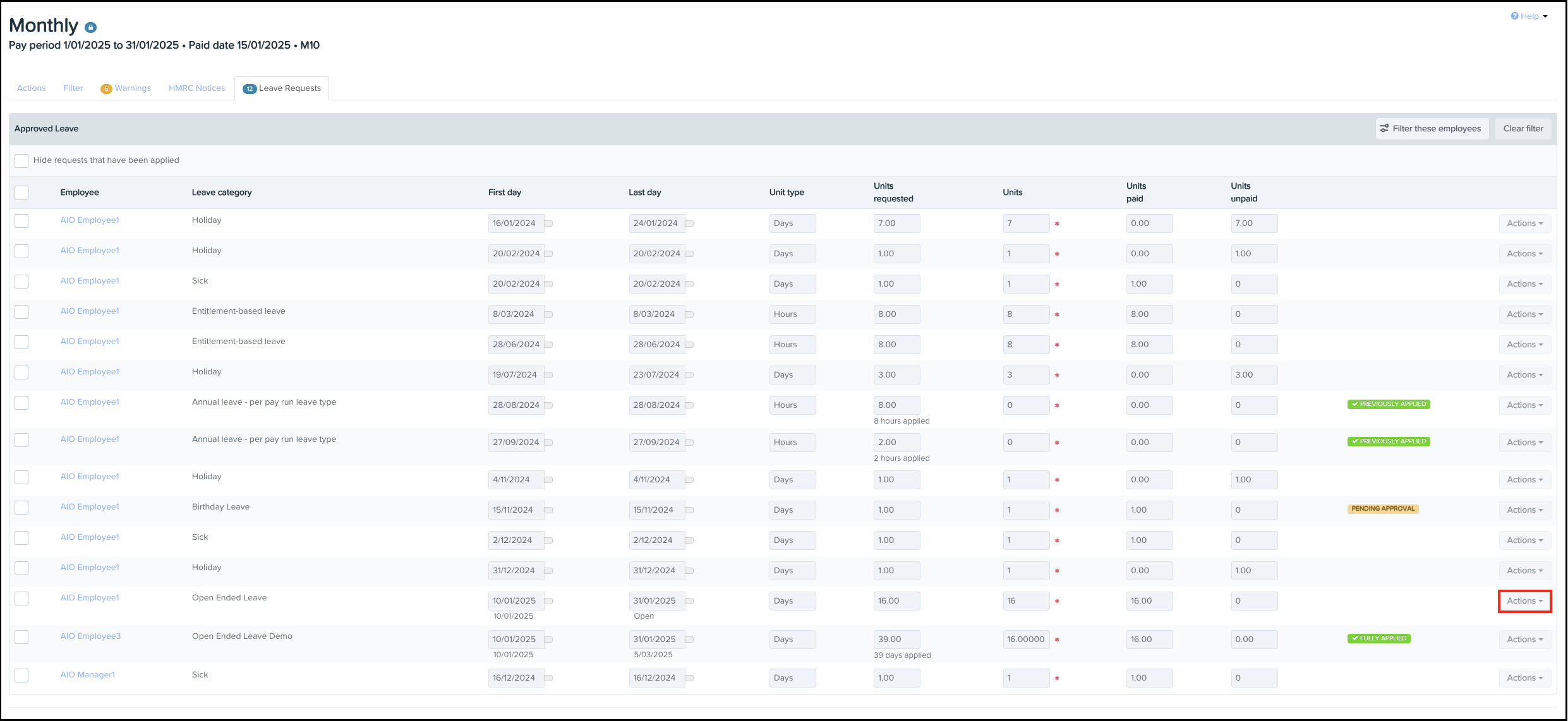Check the Birthday Leave row checkbox
1568x721 pixels.
(21, 508)
